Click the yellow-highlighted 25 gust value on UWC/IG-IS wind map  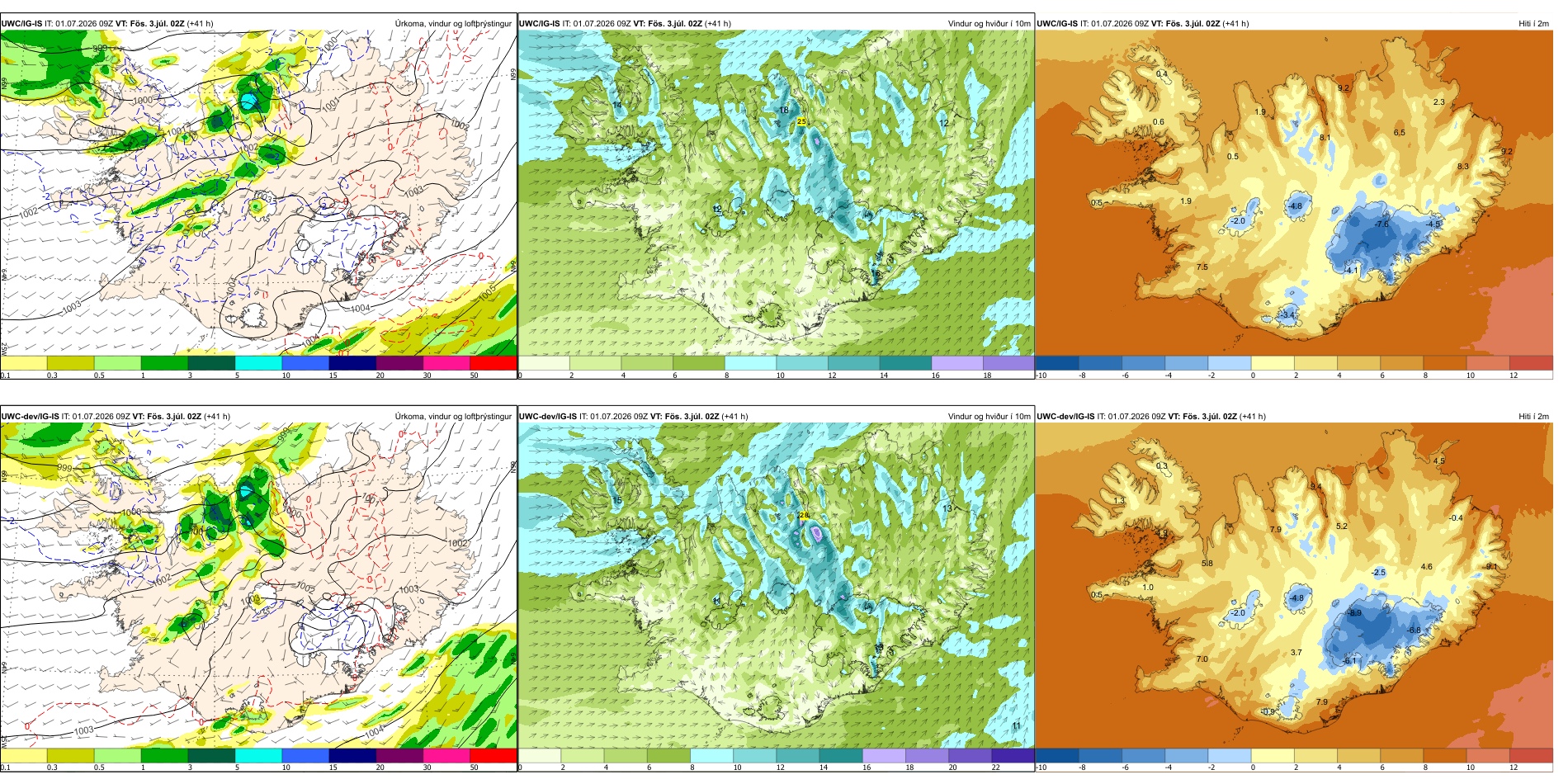[x=801, y=121]
